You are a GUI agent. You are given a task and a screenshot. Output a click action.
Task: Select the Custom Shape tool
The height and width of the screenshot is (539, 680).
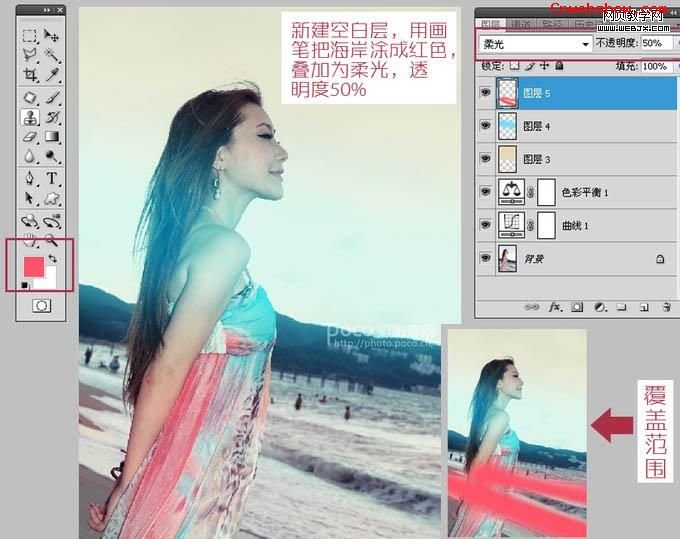[x=51, y=198]
